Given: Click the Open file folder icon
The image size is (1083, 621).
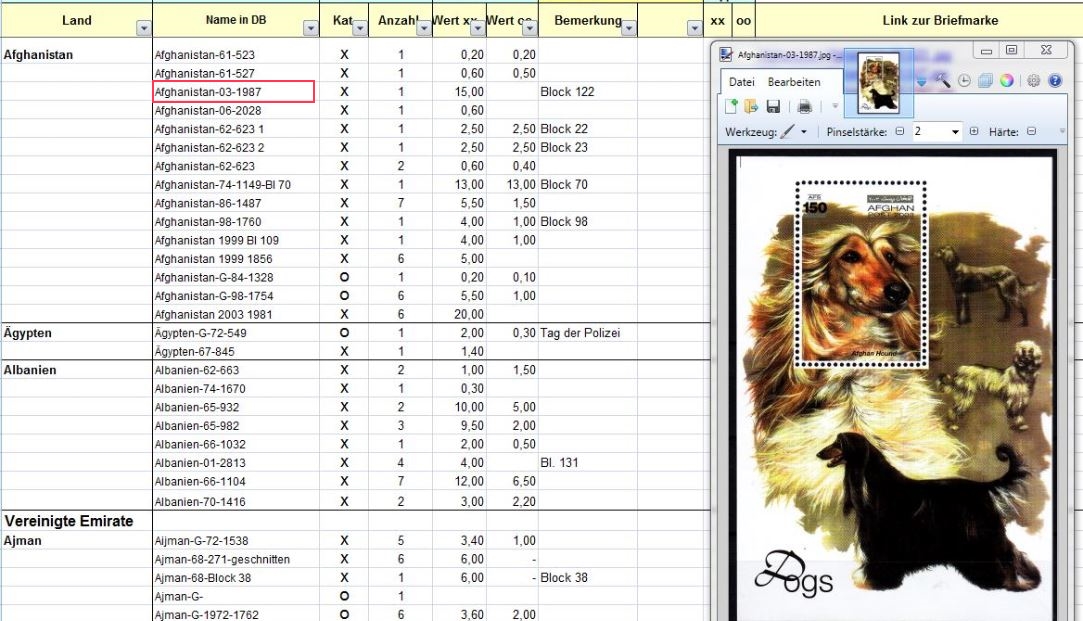Looking at the screenshot, I should [751, 106].
